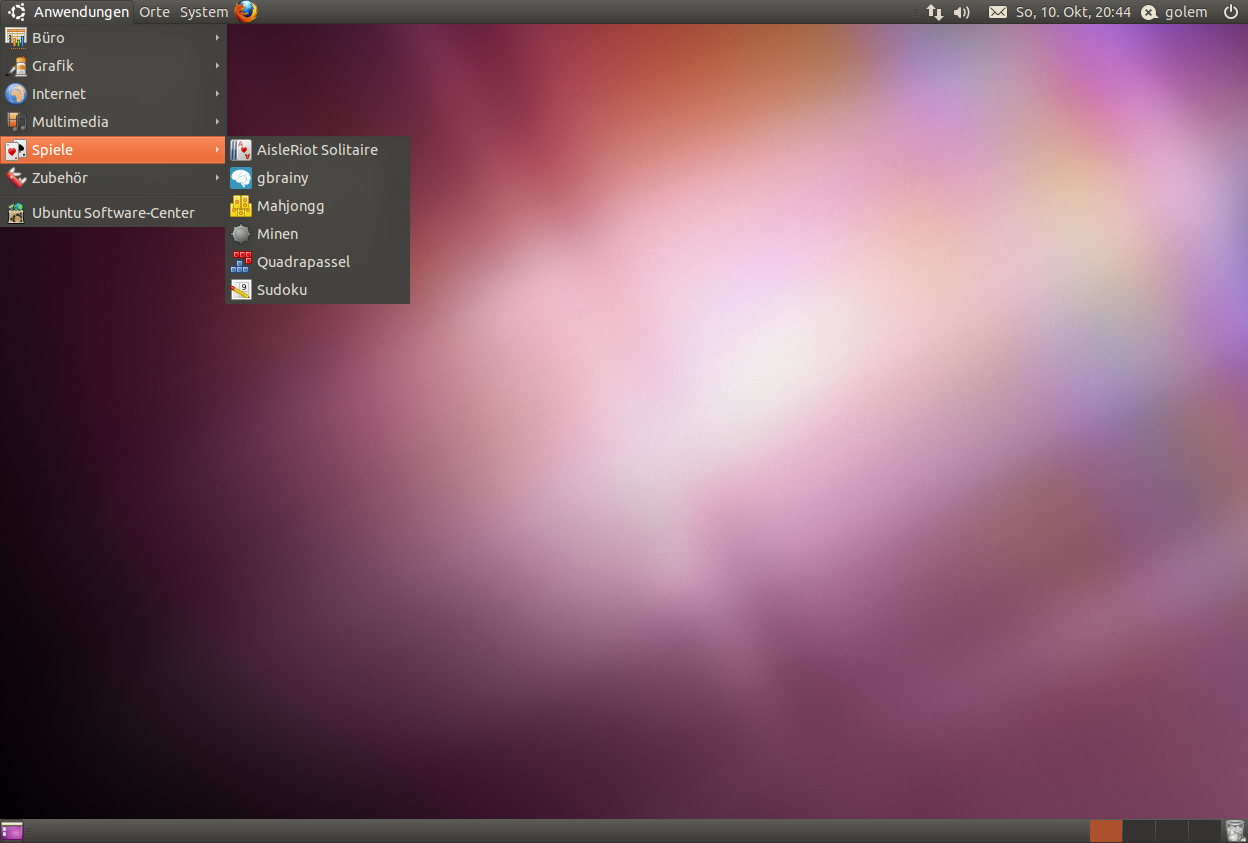
Task: Click the AisleRiot Solitaire card icon
Action: pyautogui.click(x=241, y=150)
